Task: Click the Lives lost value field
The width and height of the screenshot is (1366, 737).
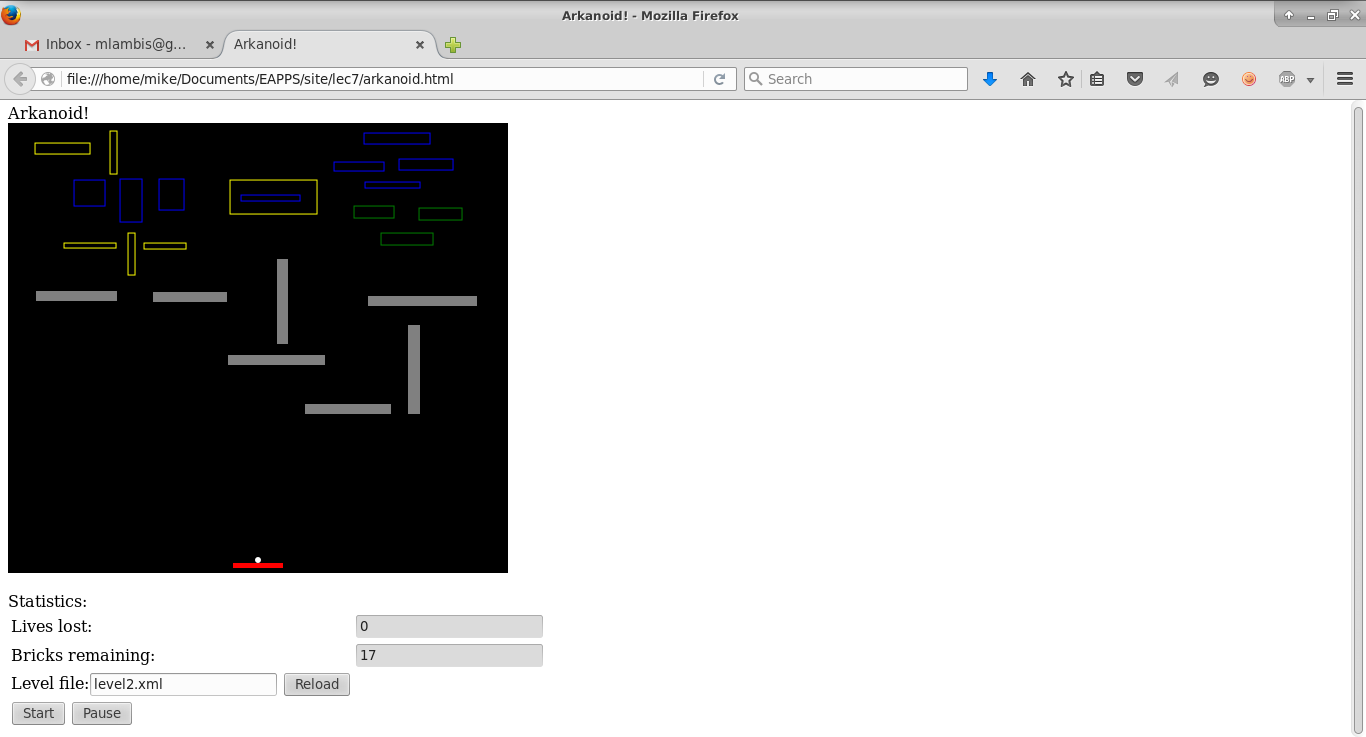Action: coord(449,626)
